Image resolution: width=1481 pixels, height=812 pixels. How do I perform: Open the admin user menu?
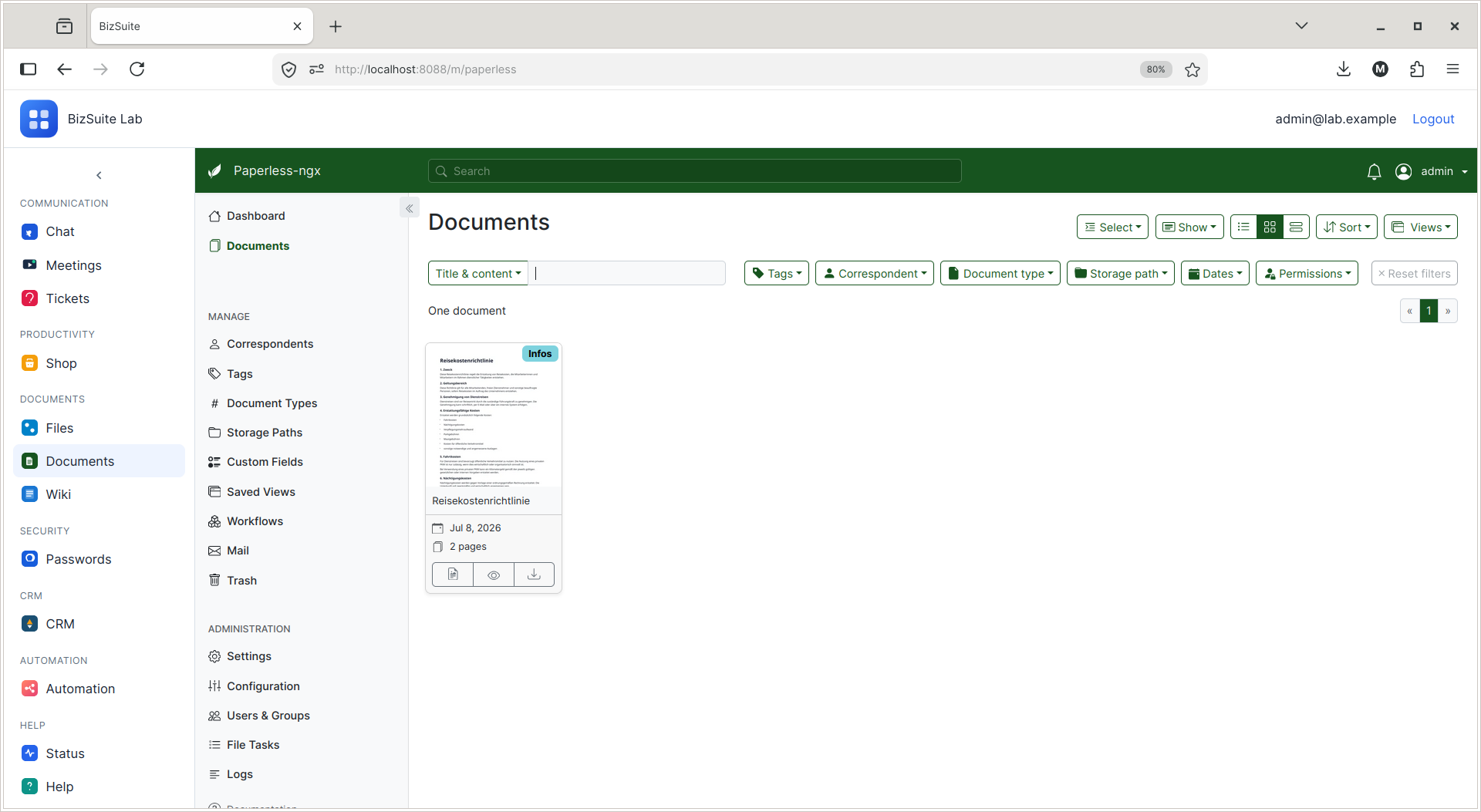[x=1432, y=171]
